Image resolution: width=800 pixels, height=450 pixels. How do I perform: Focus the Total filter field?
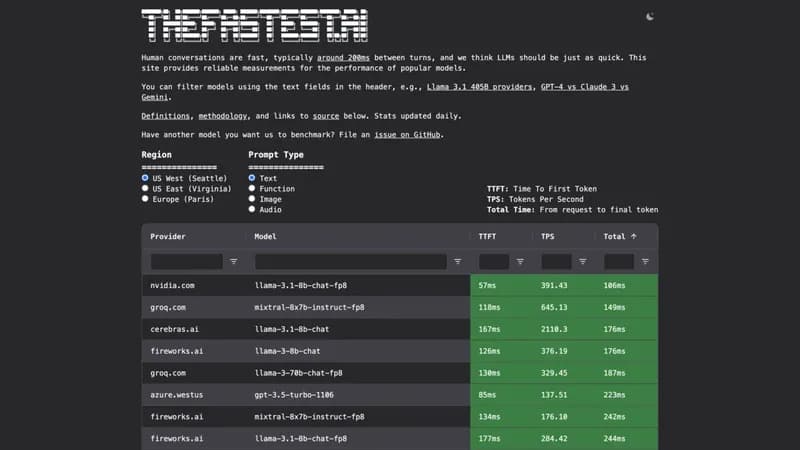click(x=619, y=261)
